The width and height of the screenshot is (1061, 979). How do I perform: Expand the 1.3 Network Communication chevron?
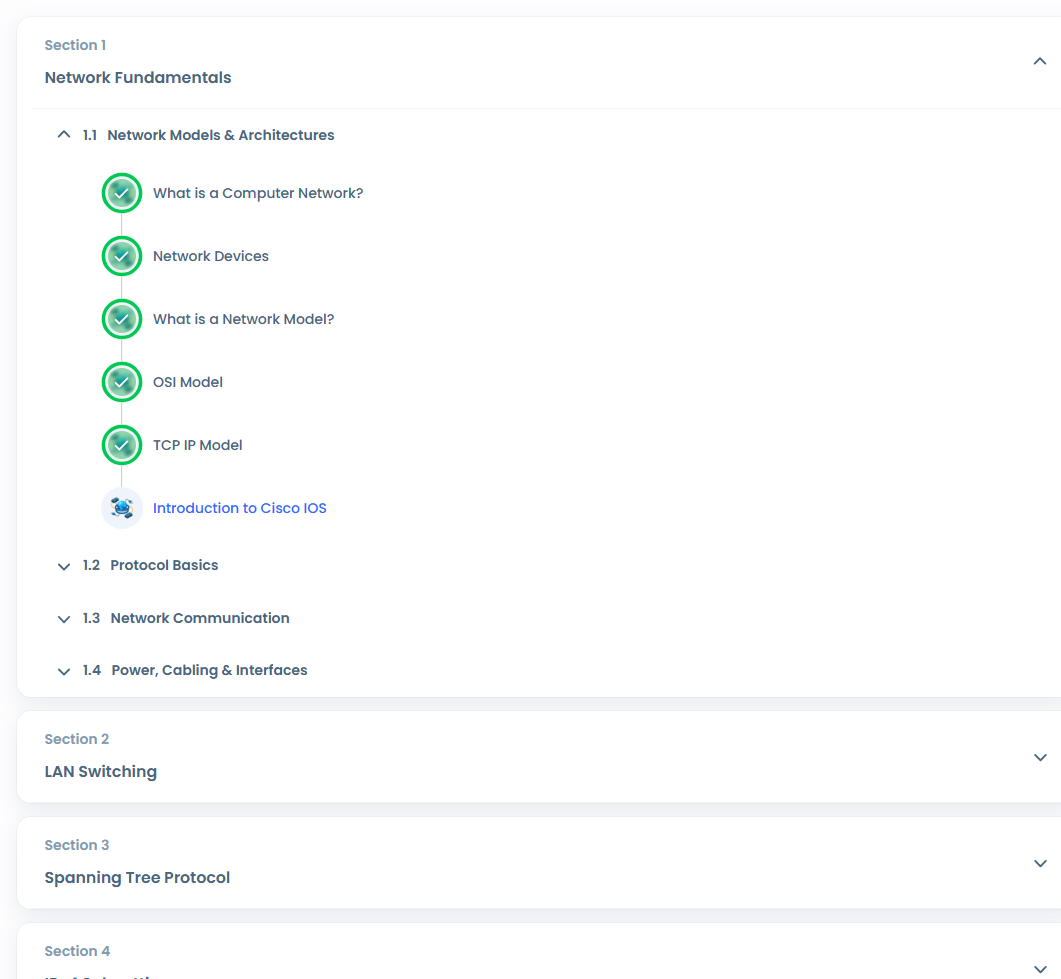[x=64, y=619]
